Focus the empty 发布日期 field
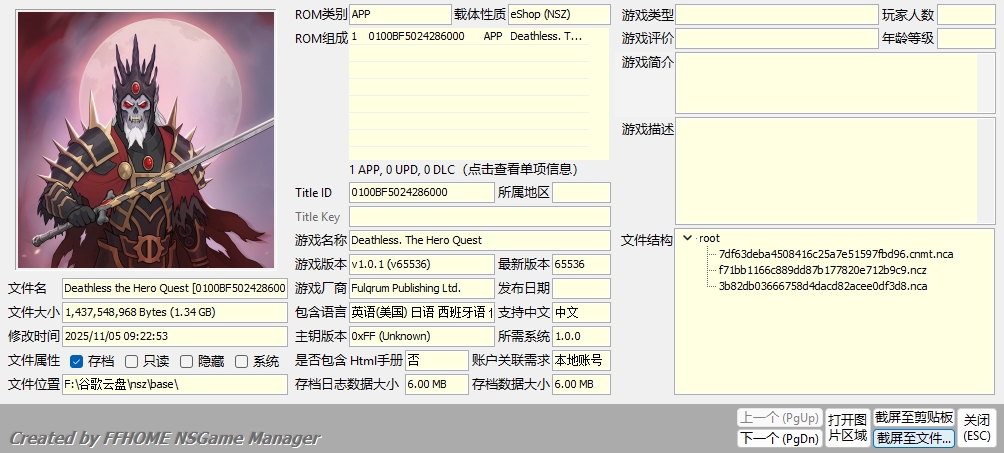 coord(581,288)
